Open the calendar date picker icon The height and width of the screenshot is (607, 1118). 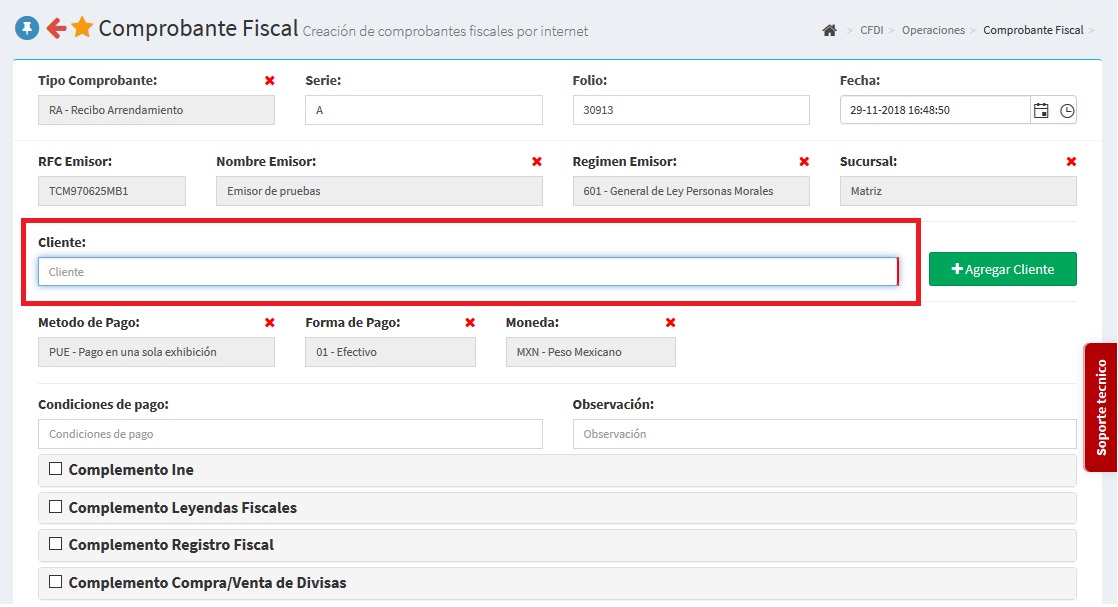1041,110
